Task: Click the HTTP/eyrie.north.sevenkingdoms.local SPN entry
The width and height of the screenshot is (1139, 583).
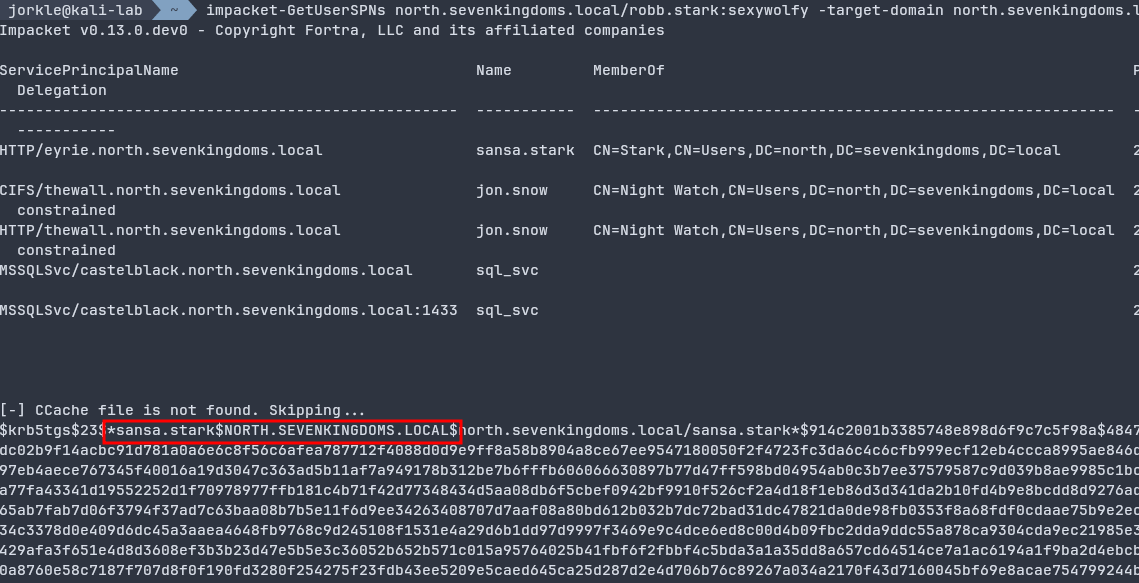Action: (161, 150)
